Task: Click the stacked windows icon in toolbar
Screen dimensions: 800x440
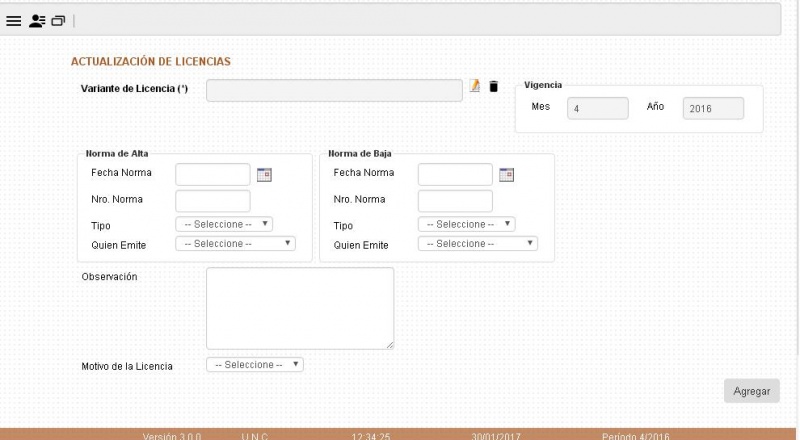Action: (x=58, y=20)
